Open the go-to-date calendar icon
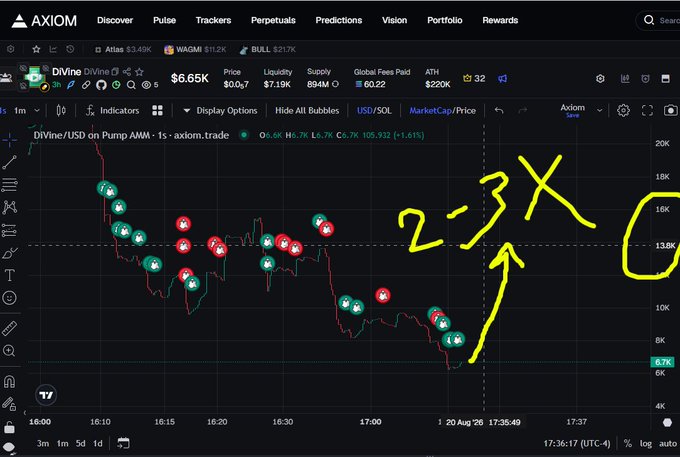 coord(123,443)
